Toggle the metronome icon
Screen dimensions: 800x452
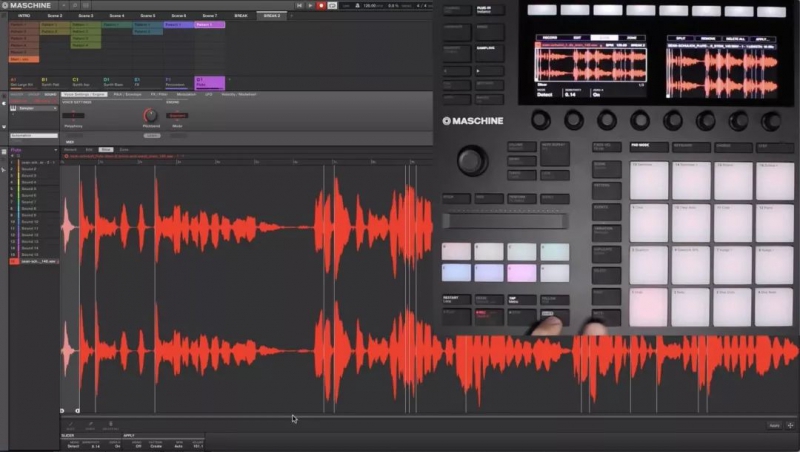click(x=358, y=6)
